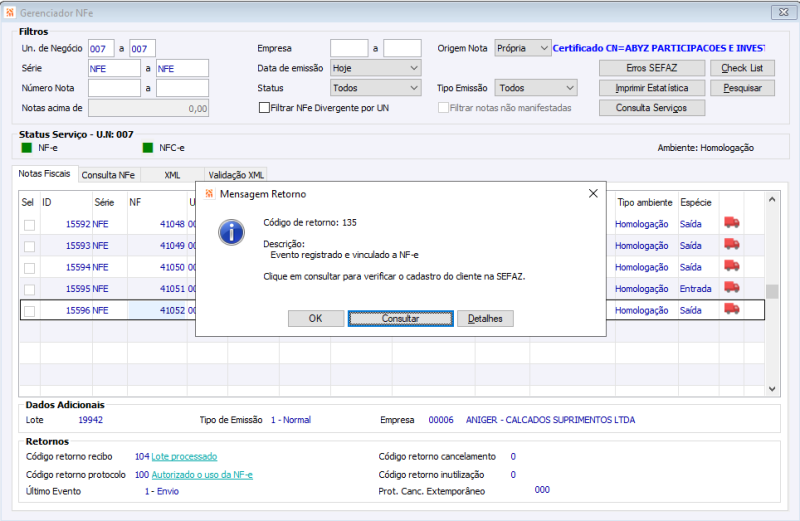
Task: Click the first Série input field
Action: pos(114,68)
